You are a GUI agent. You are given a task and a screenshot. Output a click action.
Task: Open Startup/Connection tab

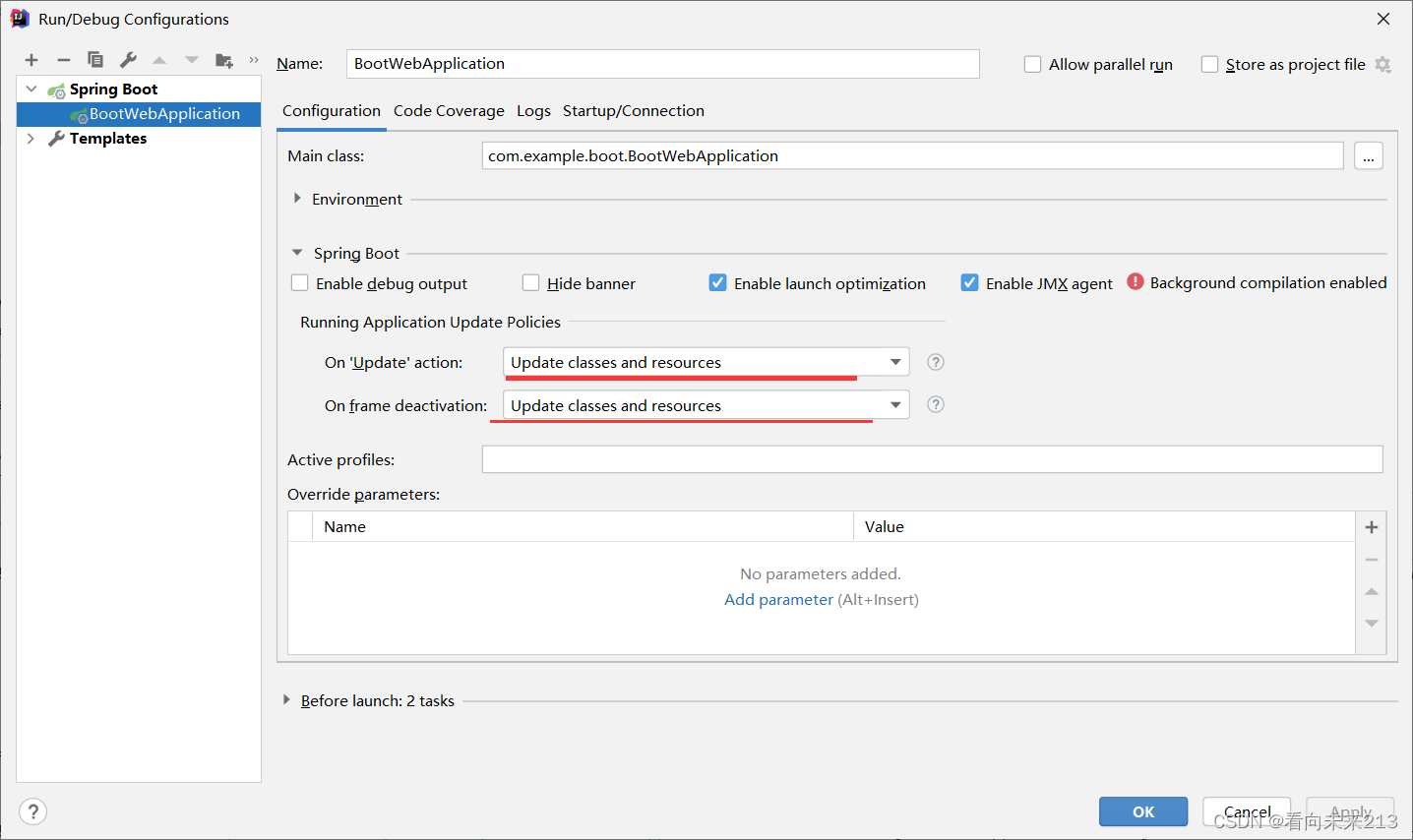click(x=634, y=111)
